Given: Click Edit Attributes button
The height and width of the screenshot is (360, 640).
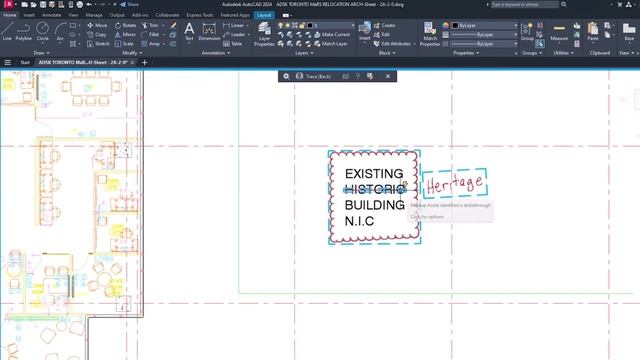Looking at the screenshot, I should pyautogui.click(x=394, y=44).
